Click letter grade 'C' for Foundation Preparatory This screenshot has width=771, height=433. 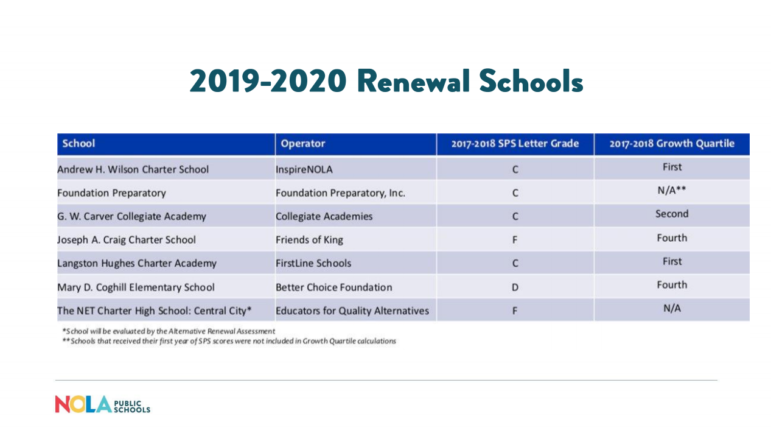(515, 193)
